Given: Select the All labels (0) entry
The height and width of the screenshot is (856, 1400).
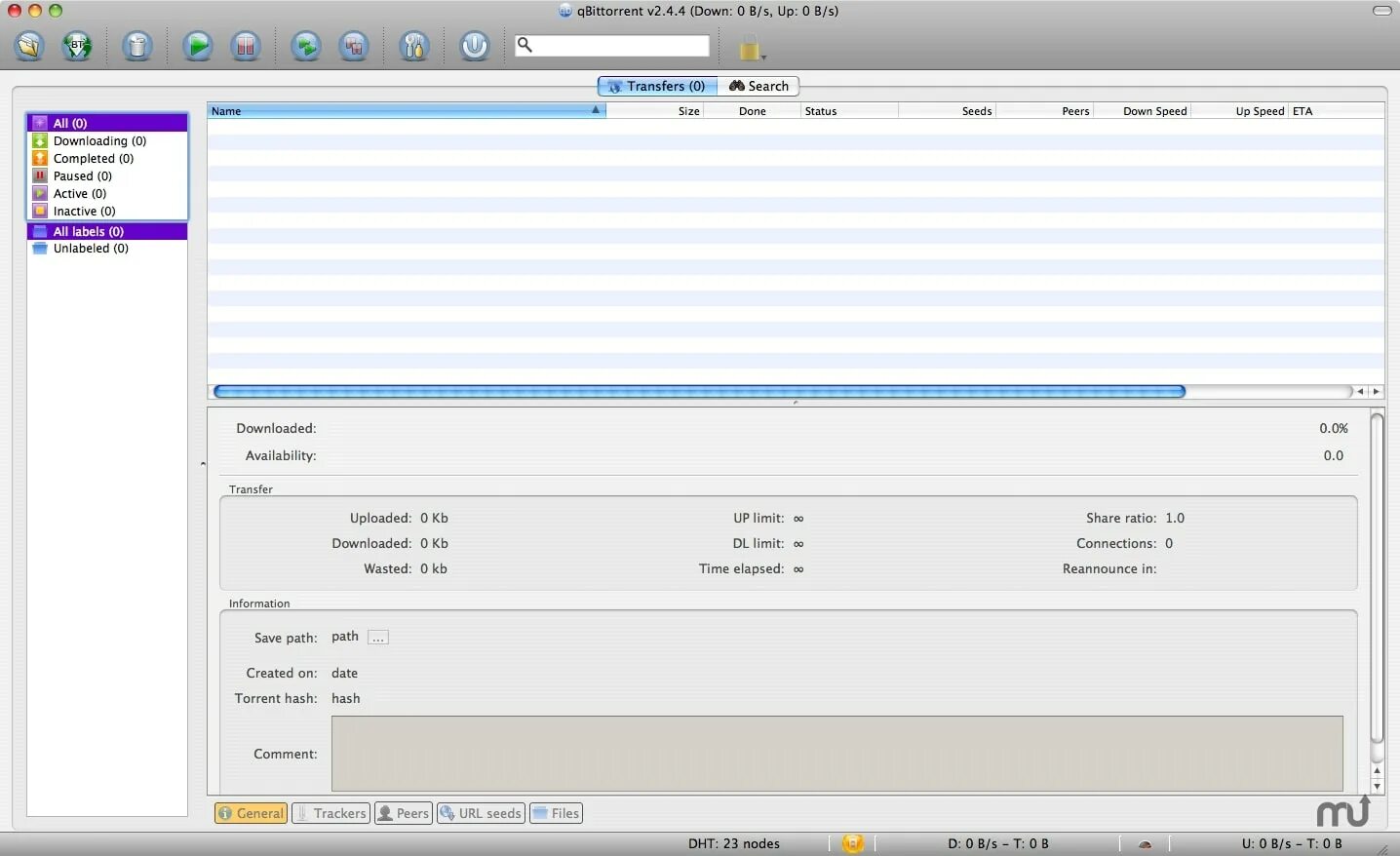Looking at the screenshot, I should 107,231.
